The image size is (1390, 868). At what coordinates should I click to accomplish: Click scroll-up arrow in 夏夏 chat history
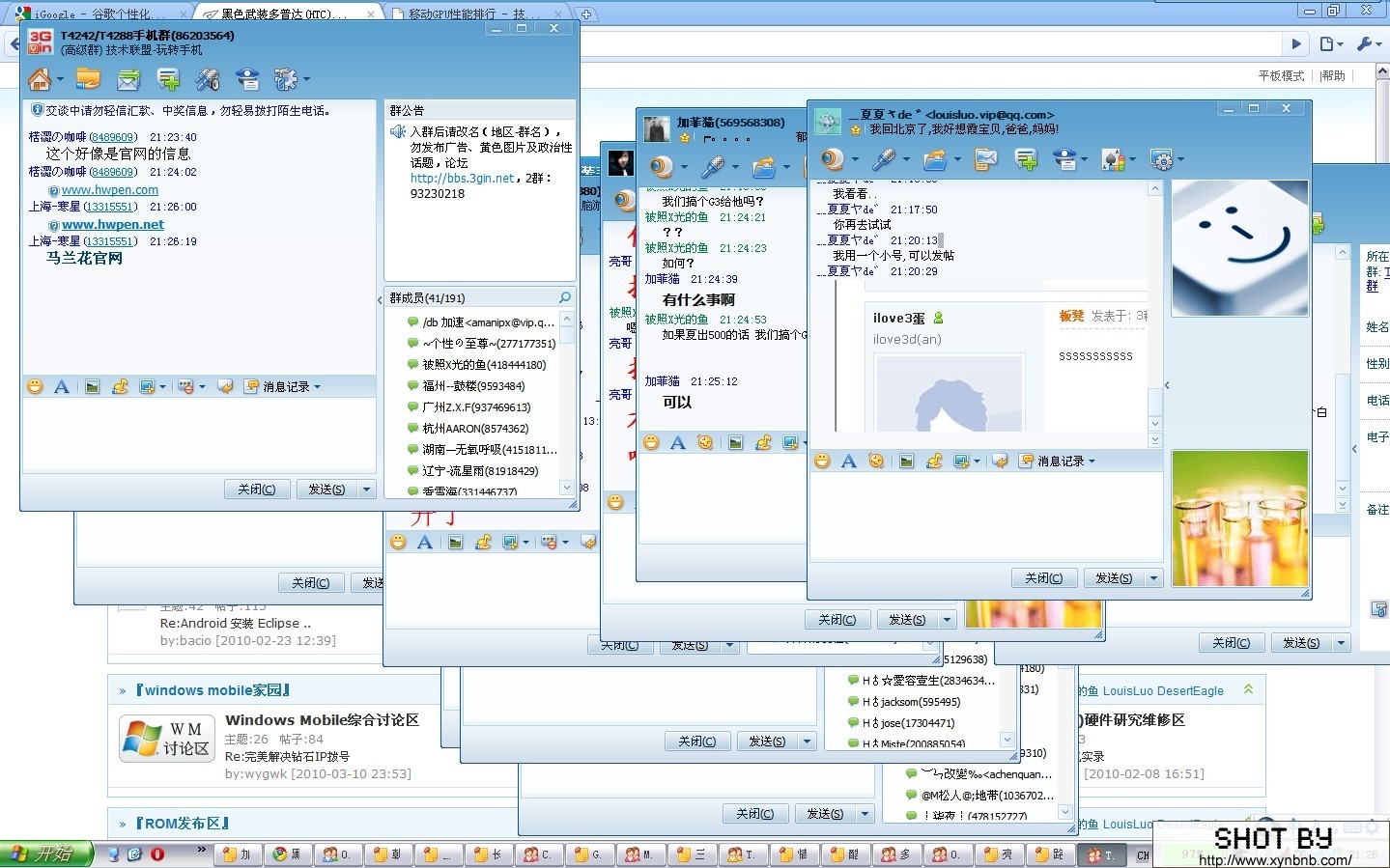(x=1154, y=189)
